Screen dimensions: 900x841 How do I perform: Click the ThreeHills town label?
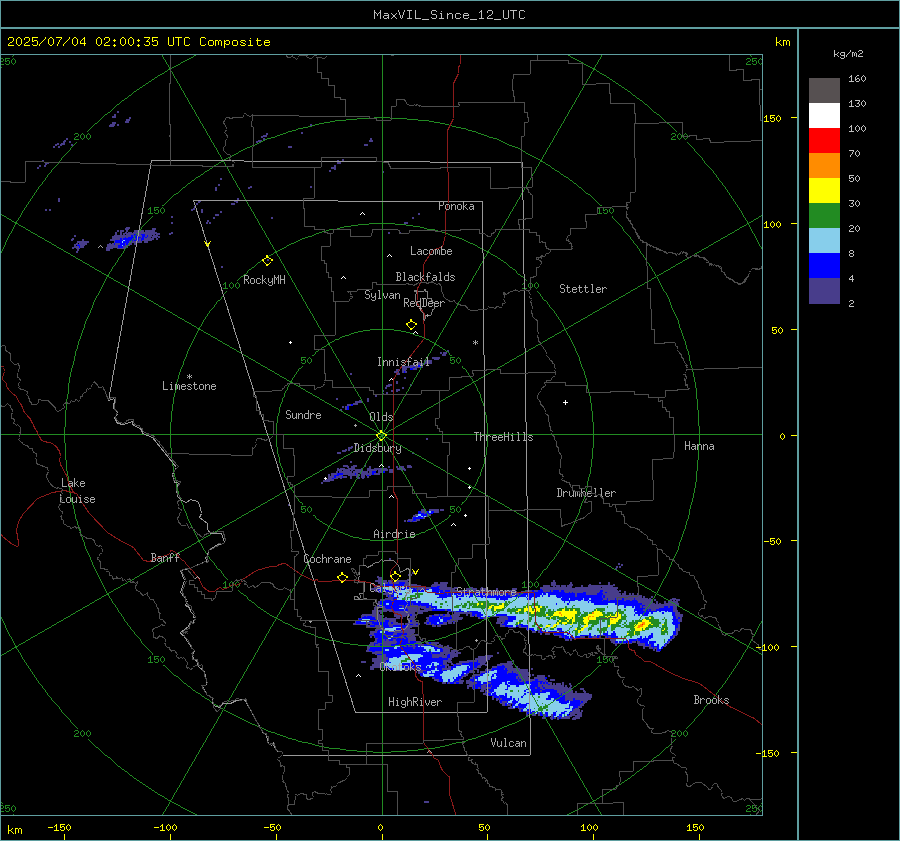click(503, 437)
